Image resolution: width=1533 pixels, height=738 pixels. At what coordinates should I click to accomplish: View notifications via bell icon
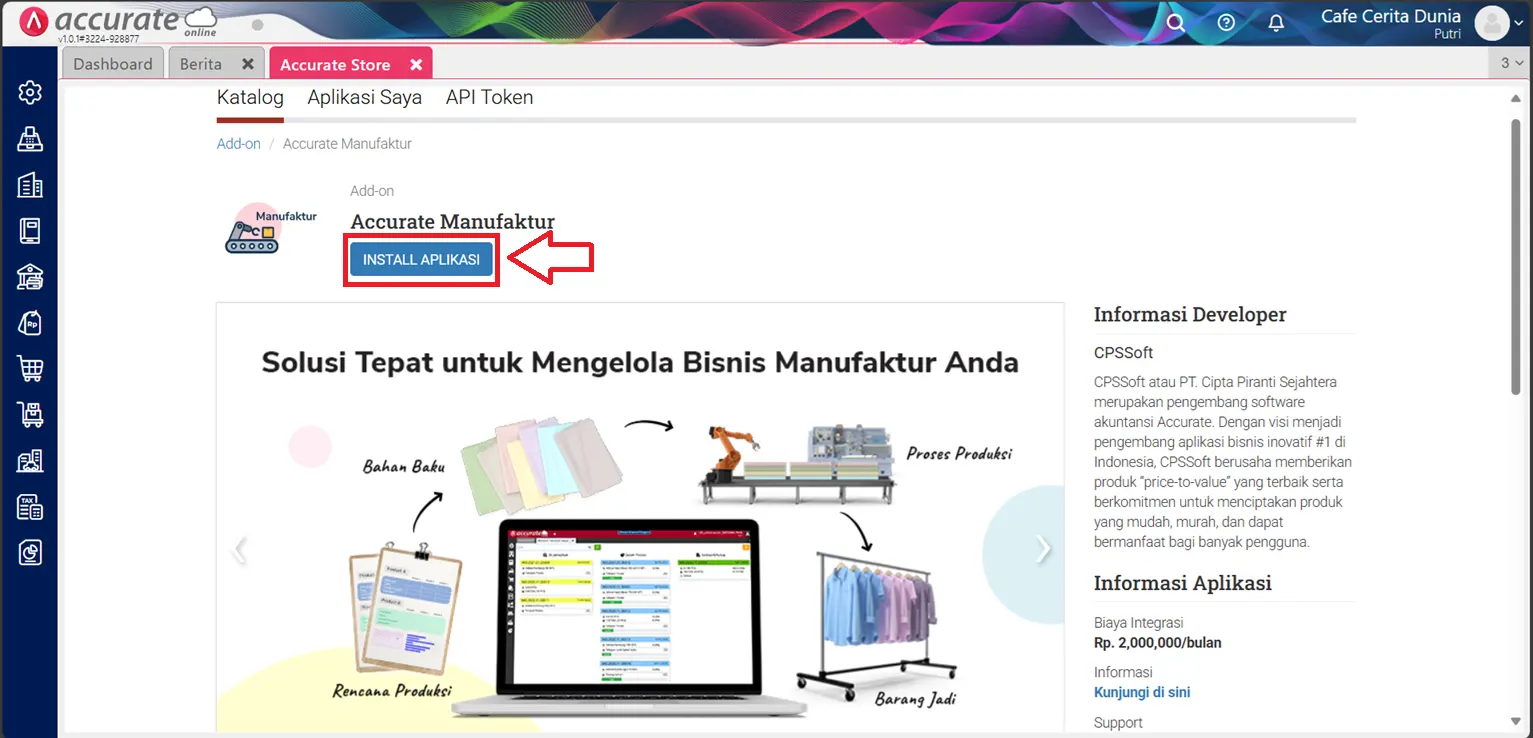coord(1276,23)
